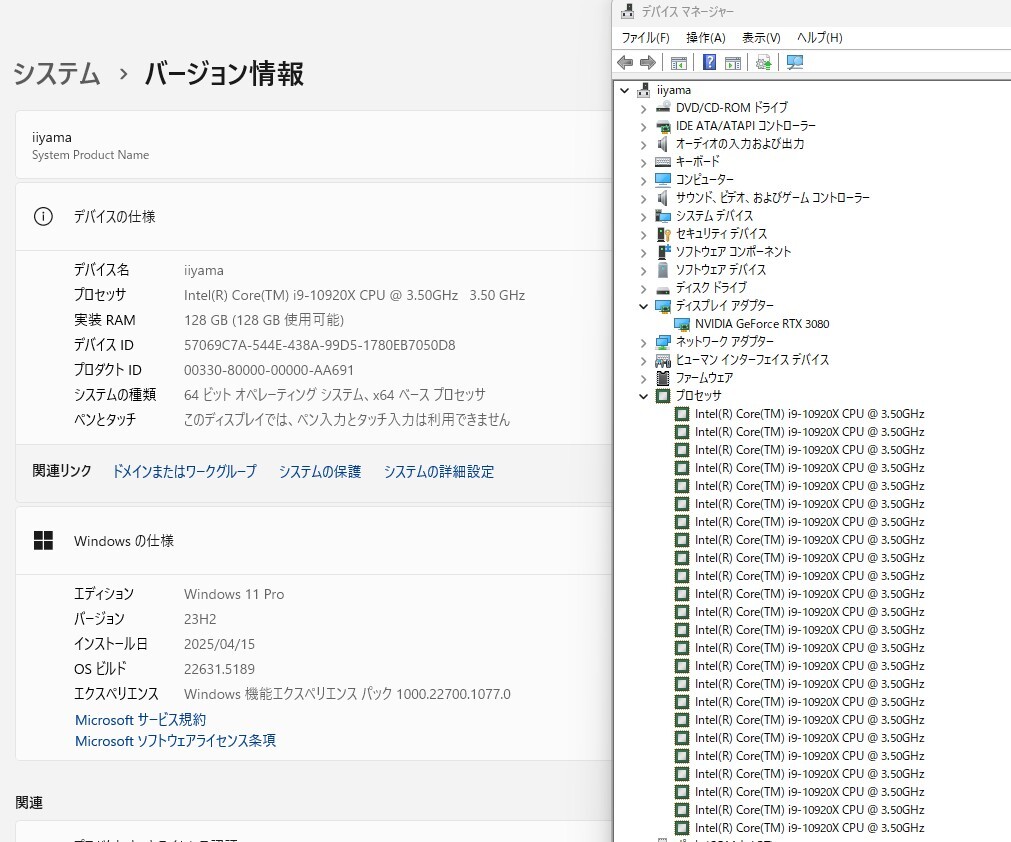Collapse the Windows の仕様 section header
Image resolution: width=1011 pixels, height=842 pixels.
coord(313,540)
